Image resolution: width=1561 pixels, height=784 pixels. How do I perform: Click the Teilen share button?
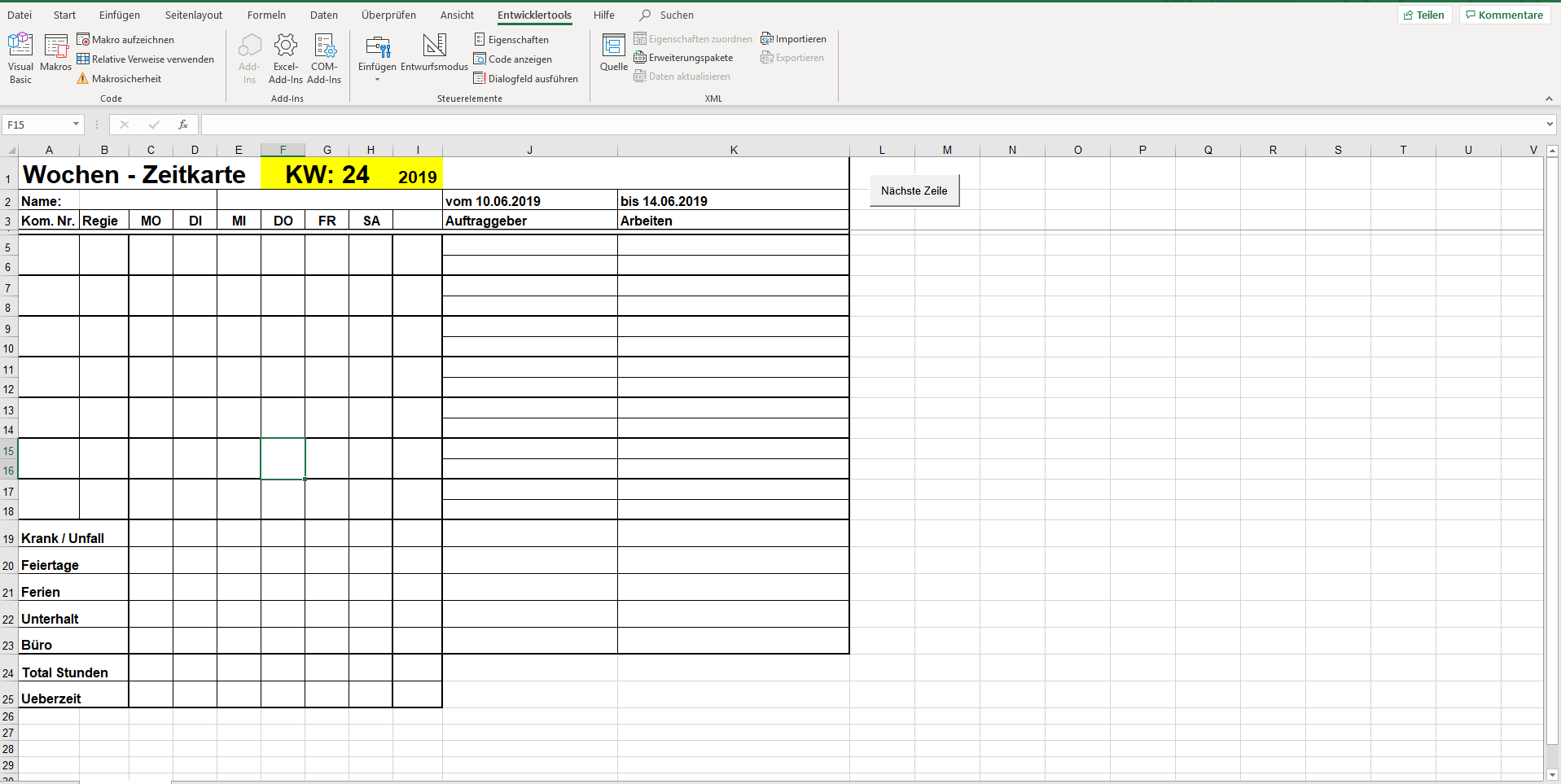[x=1424, y=15]
